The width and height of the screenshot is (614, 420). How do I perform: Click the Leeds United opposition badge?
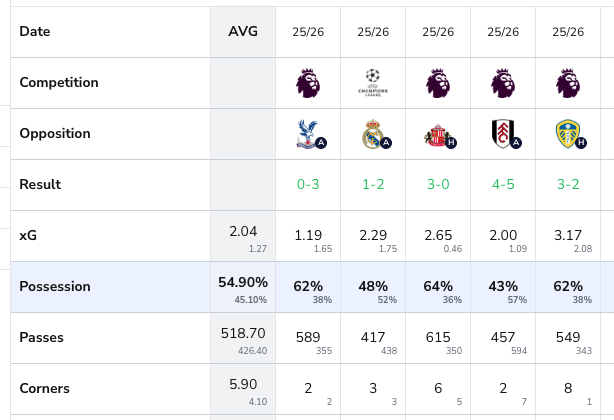[x=567, y=134]
